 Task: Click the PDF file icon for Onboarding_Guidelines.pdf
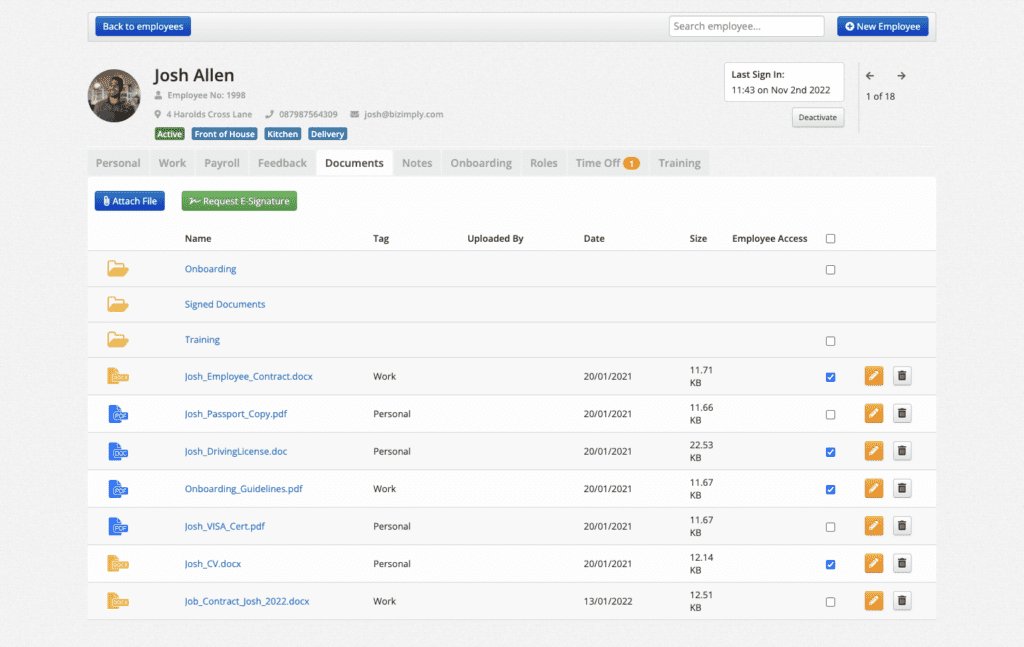point(118,489)
